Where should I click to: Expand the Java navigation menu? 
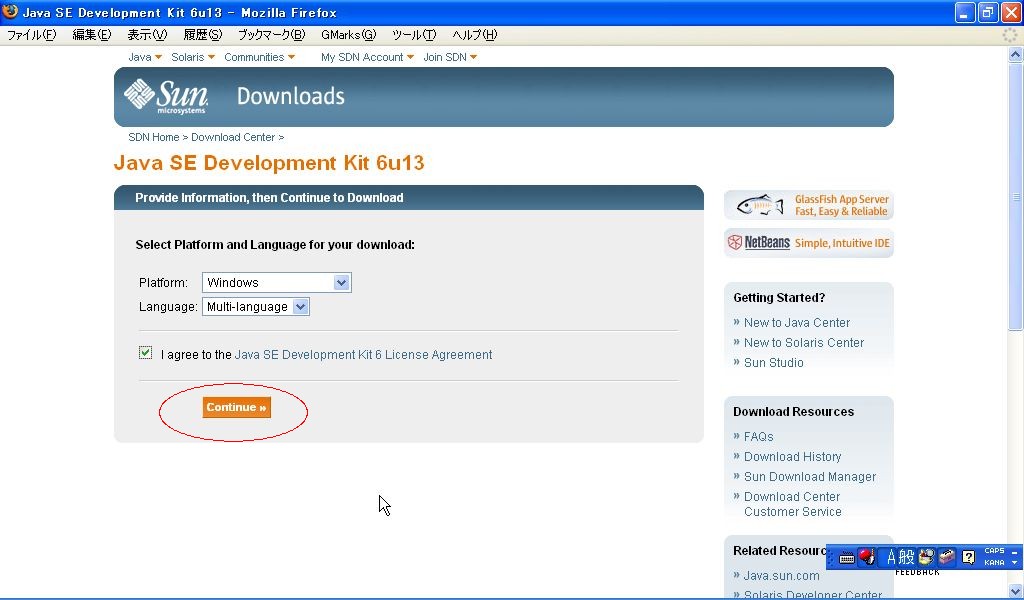pyautogui.click(x=144, y=57)
